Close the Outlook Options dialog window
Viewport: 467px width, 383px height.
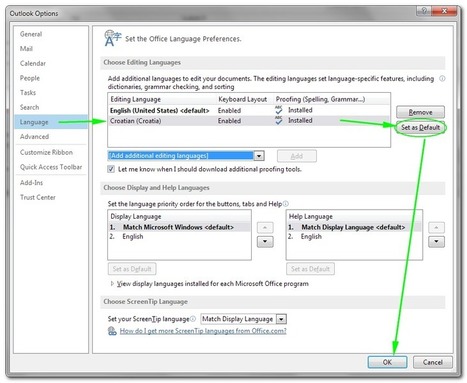pos(444,11)
